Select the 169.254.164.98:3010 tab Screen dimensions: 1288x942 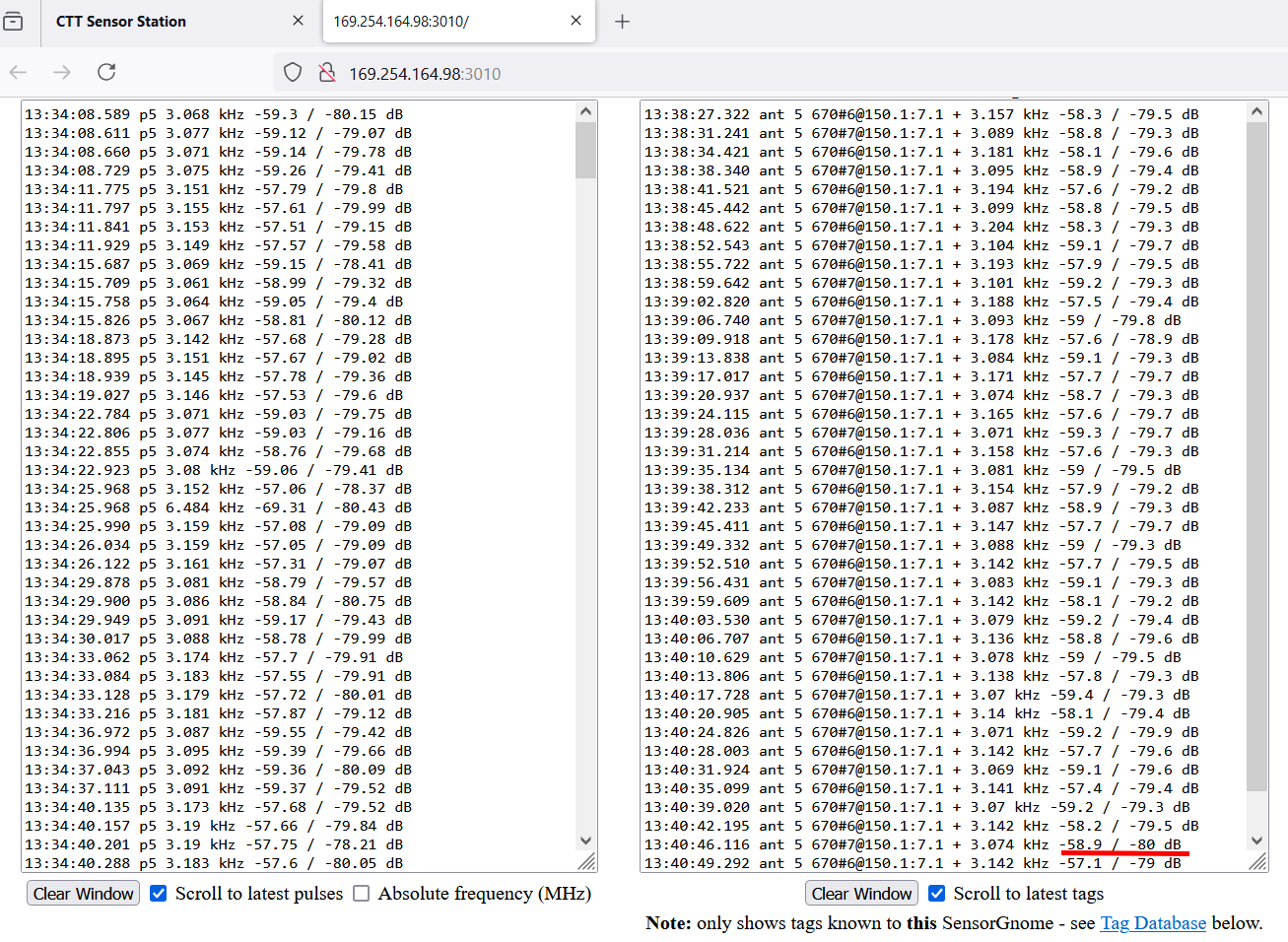[x=443, y=22]
